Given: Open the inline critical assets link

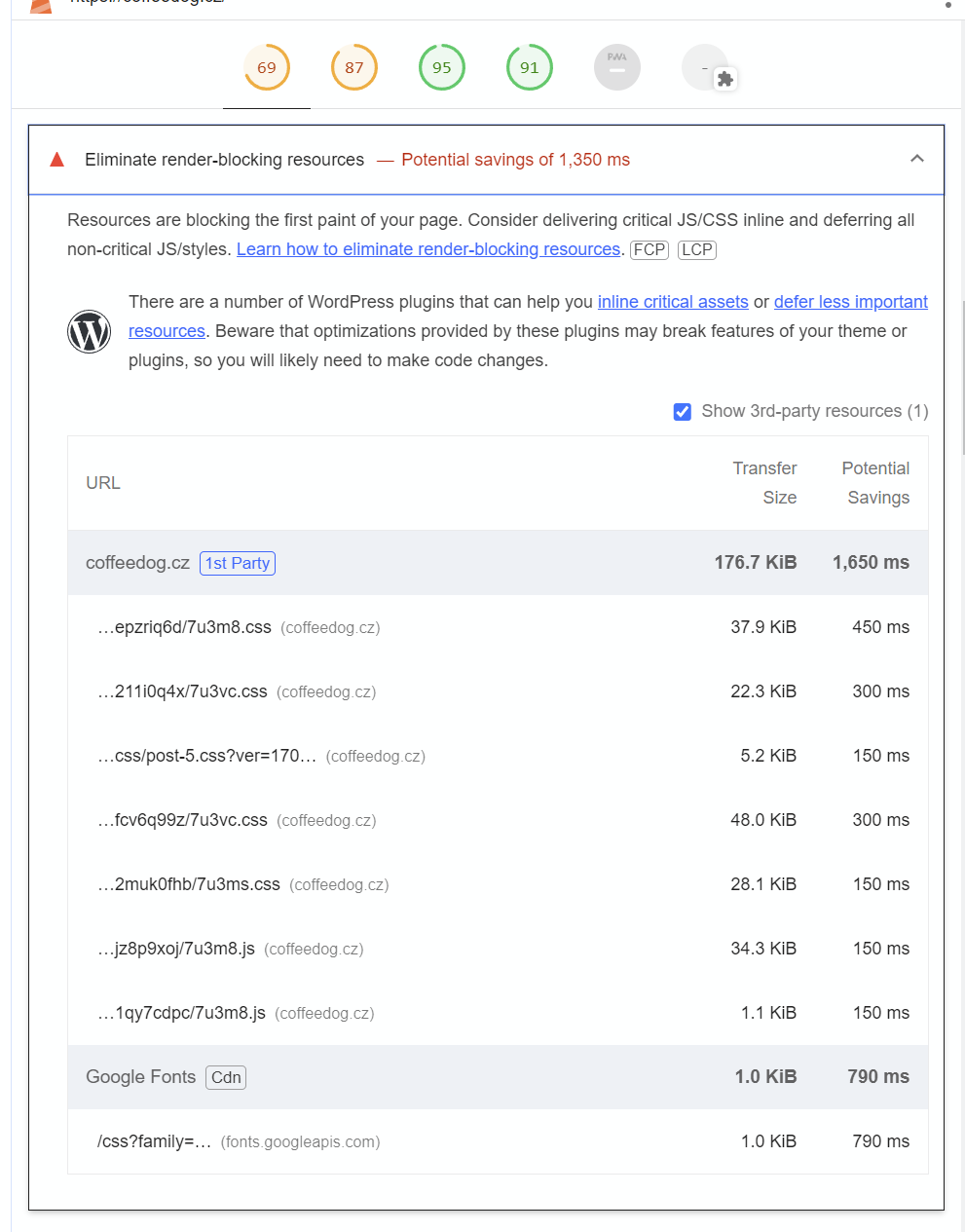Looking at the screenshot, I should coord(673,302).
